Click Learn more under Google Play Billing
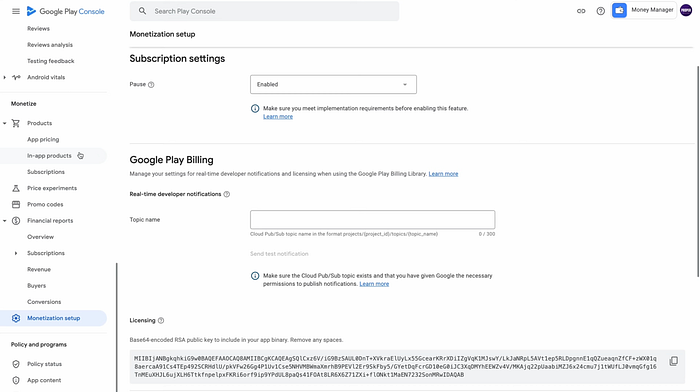 tap(443, 174)
